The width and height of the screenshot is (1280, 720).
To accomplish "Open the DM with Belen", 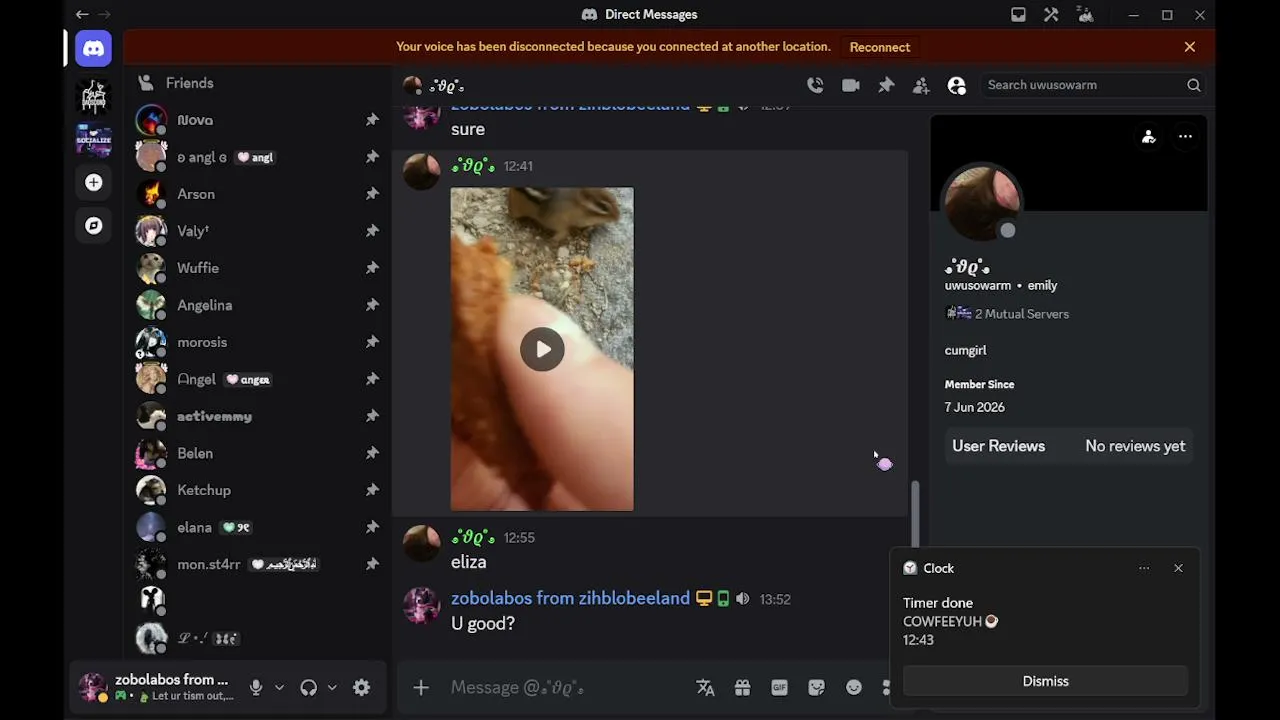I will 258,453.
